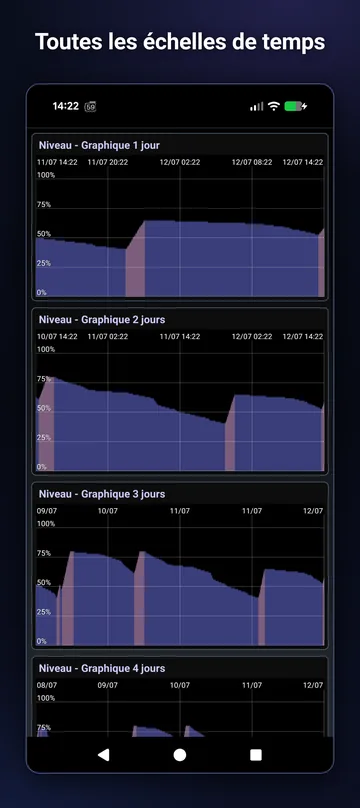Select the 'Niveau - Graphique 4 jours' title
The height and width of the screenshot is (808, 360).
pos(102,668)
